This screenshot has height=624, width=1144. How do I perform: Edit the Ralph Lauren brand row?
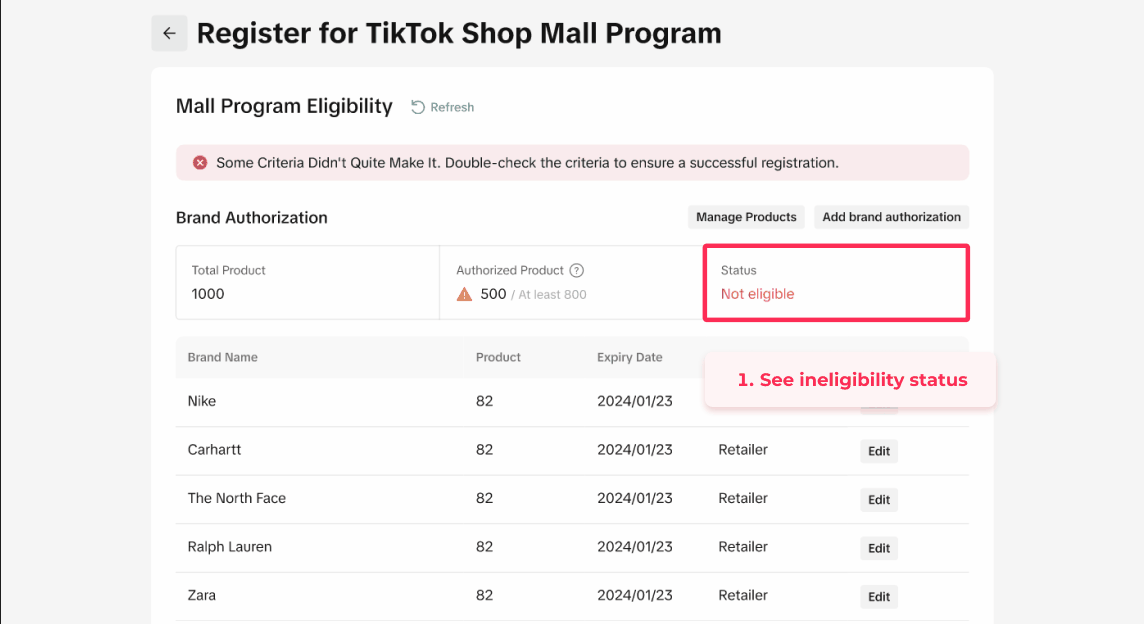point(879,548)
